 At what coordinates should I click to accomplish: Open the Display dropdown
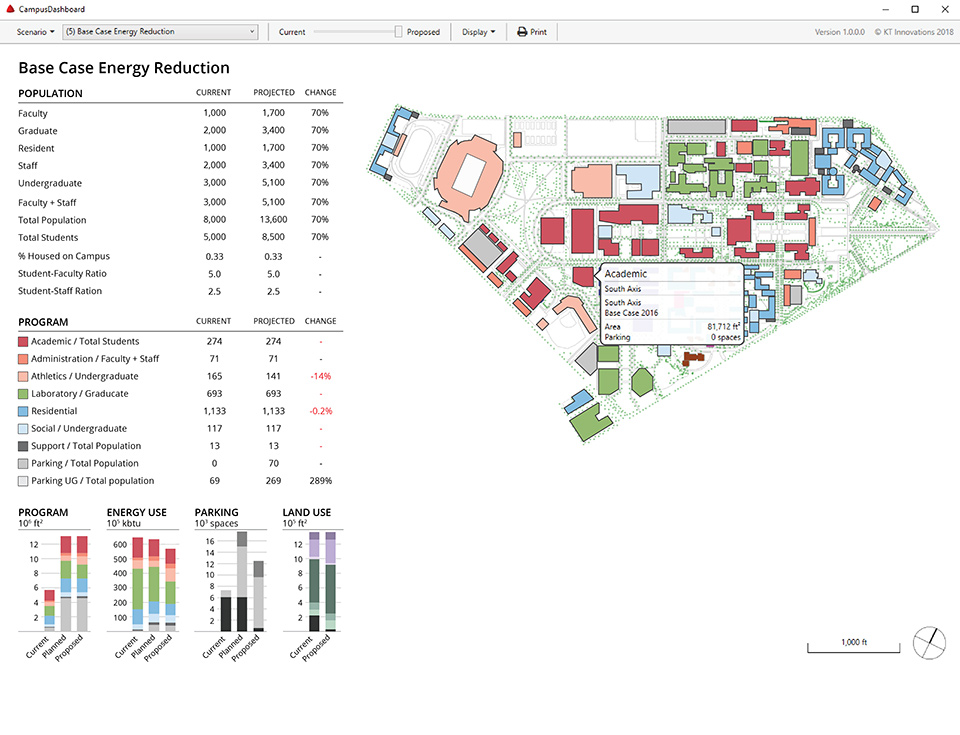(478, 31)
